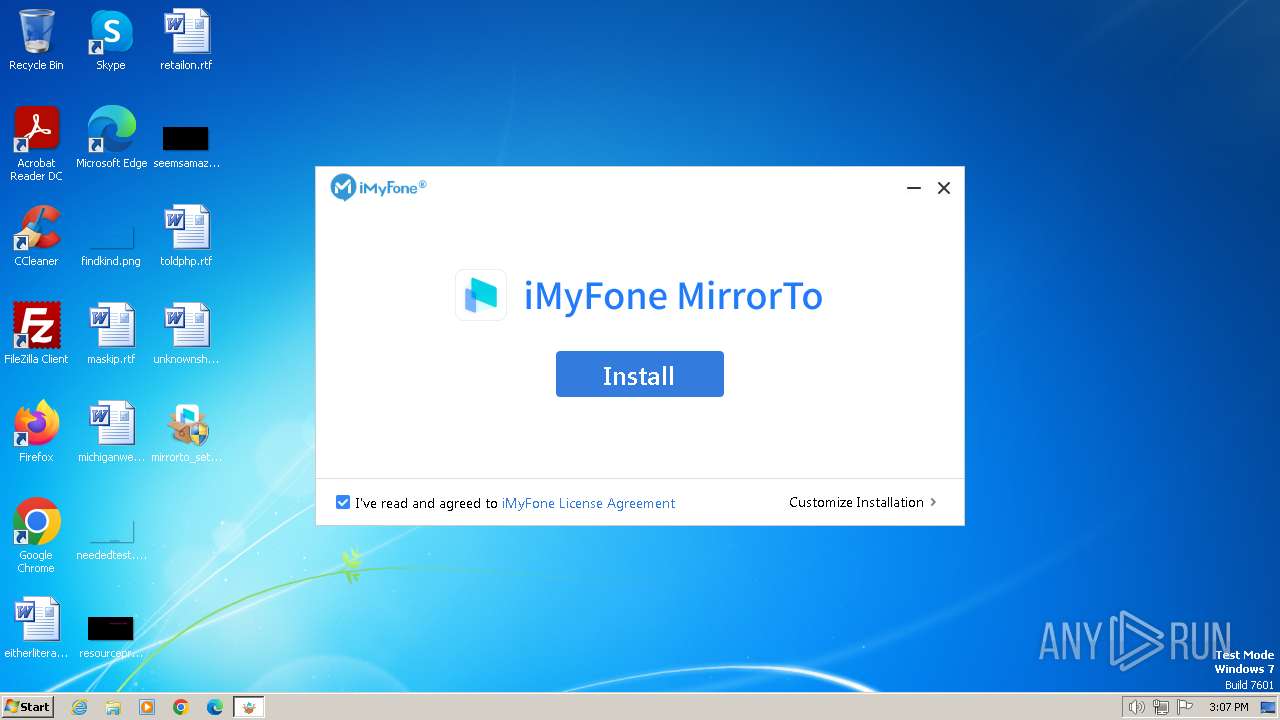Select the Microsoft Edge desktop shortcut
The image size is (1280, 720).
point(111,138)
